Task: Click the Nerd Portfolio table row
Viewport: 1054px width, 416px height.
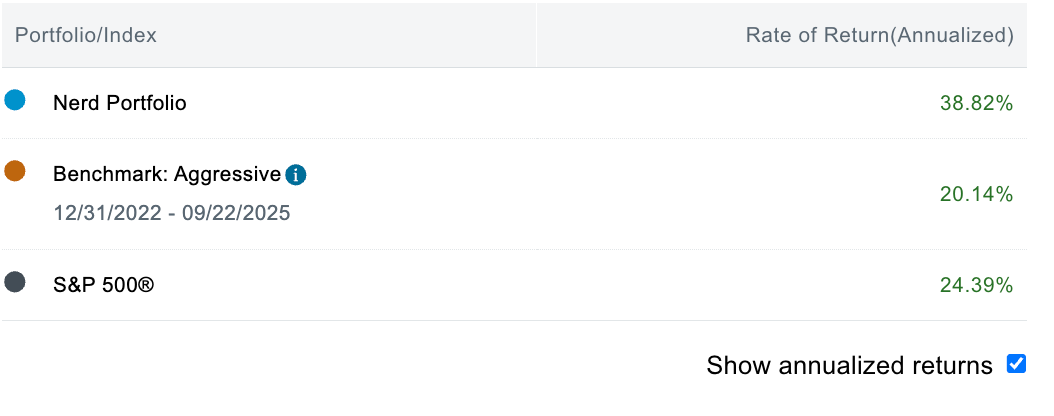Action: click(514, 103)
